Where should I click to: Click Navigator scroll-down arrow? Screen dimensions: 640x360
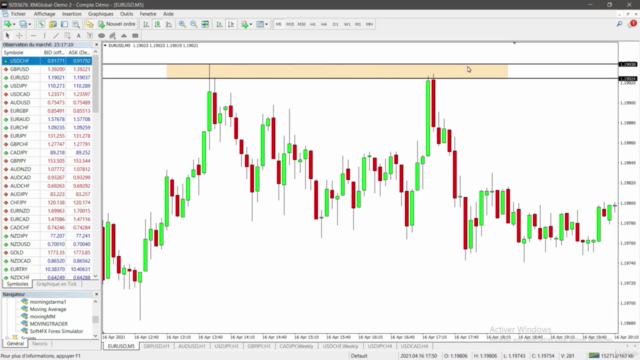tap(96, 336)
